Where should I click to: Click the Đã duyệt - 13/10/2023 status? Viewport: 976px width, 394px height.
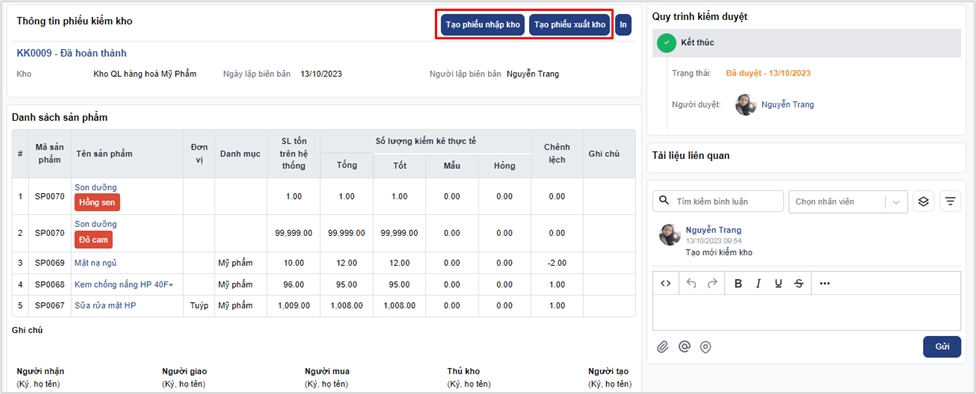click(x=768, y=73)
